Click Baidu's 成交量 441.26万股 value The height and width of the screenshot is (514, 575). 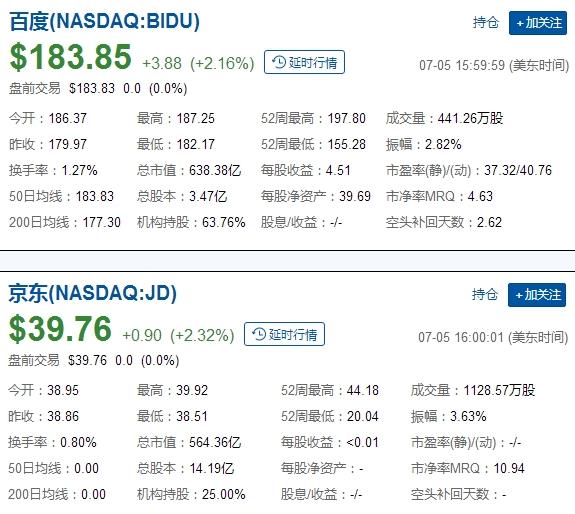[x=470, y=118]
